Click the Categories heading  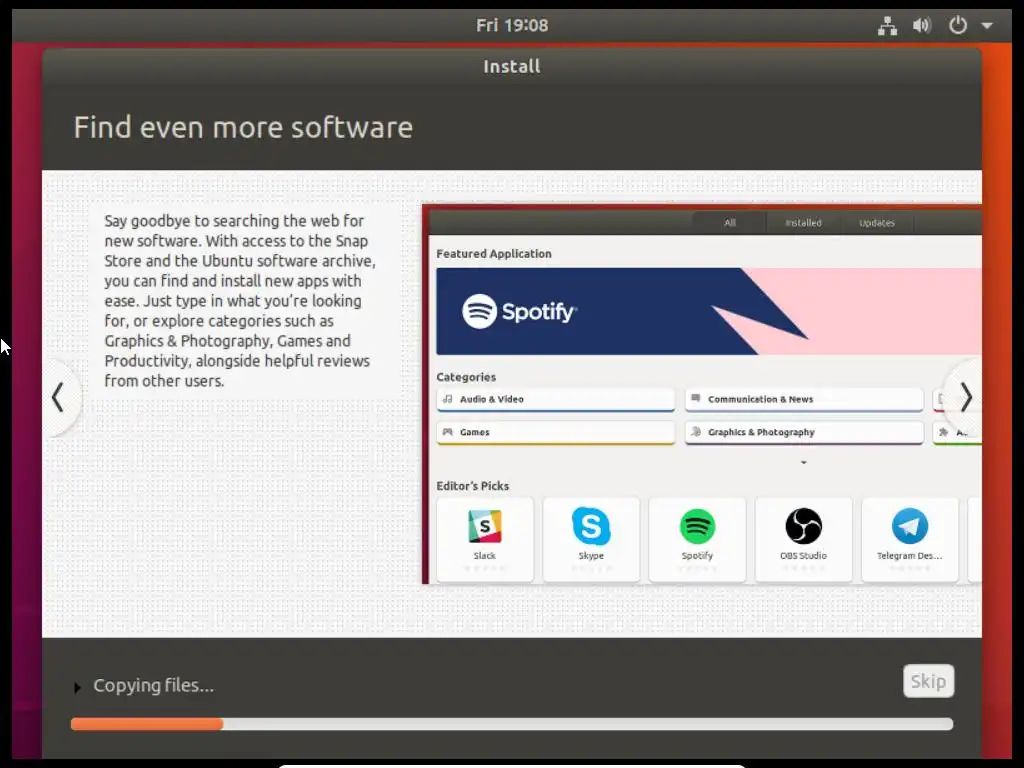click(466, 377)
